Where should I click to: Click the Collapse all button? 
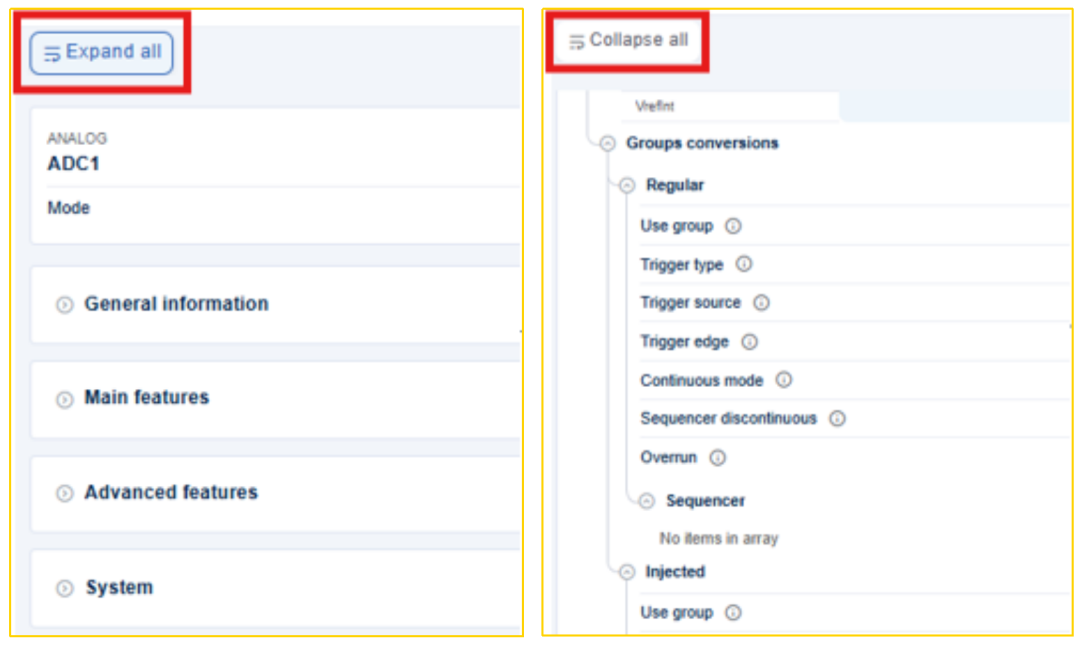pos(629,41)
